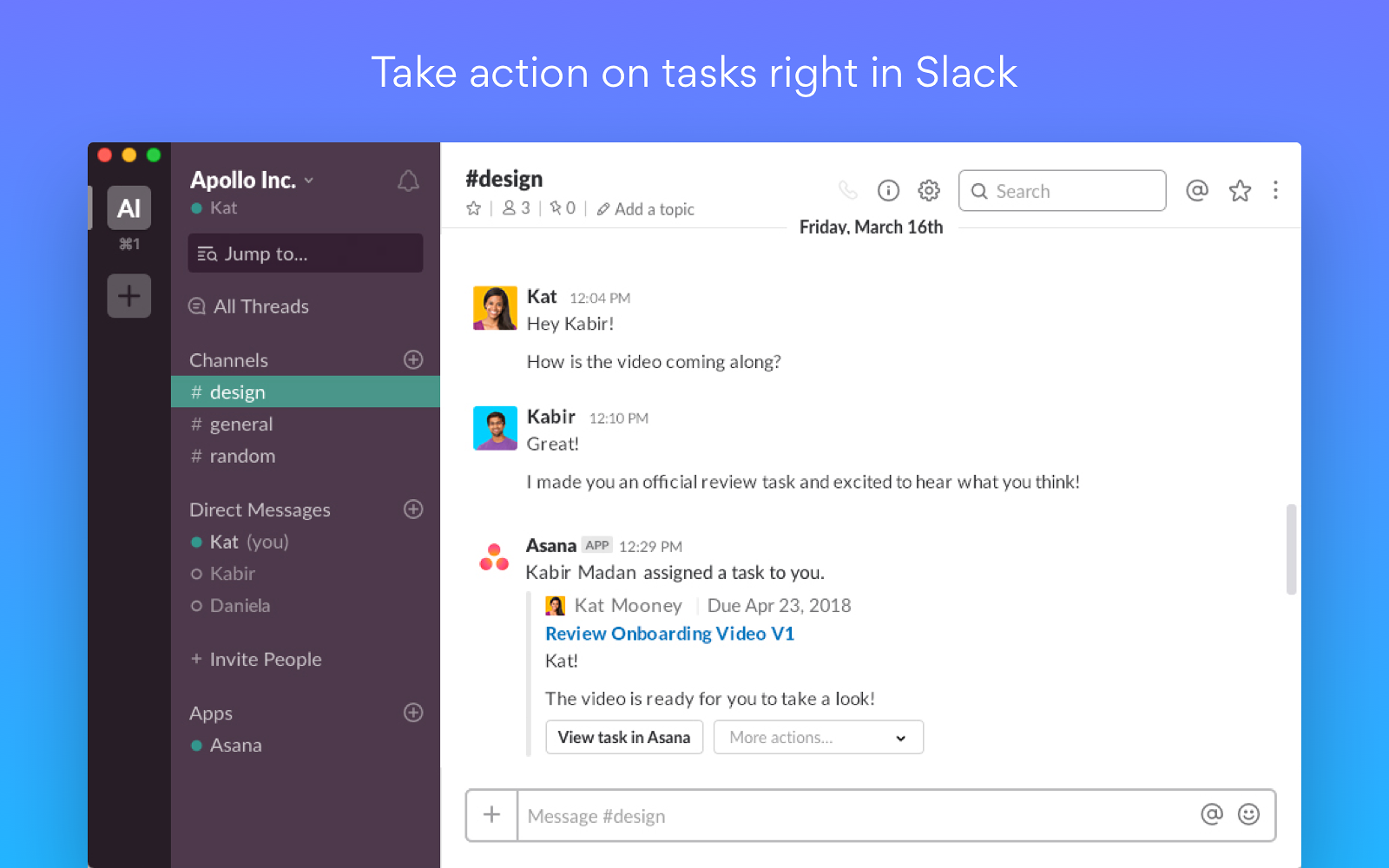Star the #design channel
Viewport: 1389px width, 868px height.
(473, 208)
